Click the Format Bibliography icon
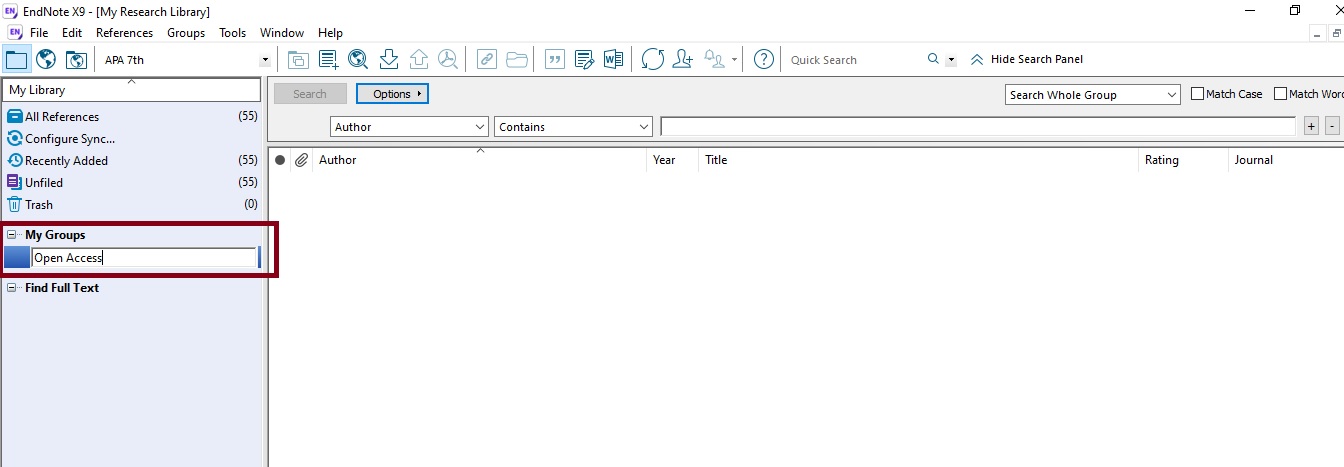 584,59
